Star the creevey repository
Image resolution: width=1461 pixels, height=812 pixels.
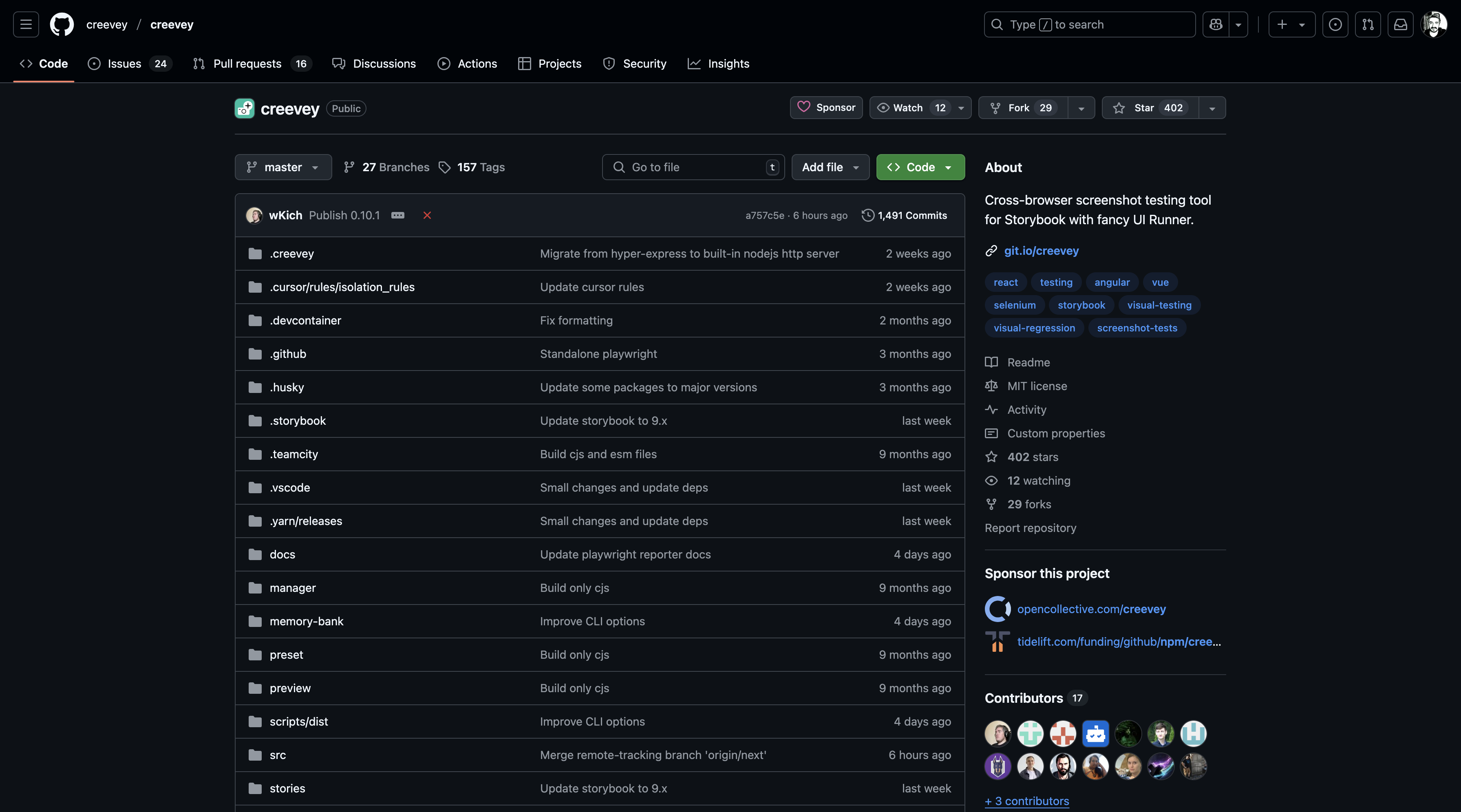(x=1150, y=108)
